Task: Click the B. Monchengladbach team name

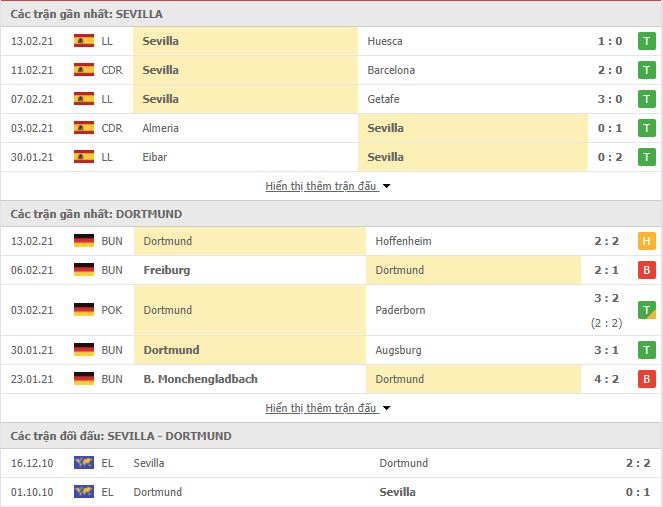Action: pos(200,379)
